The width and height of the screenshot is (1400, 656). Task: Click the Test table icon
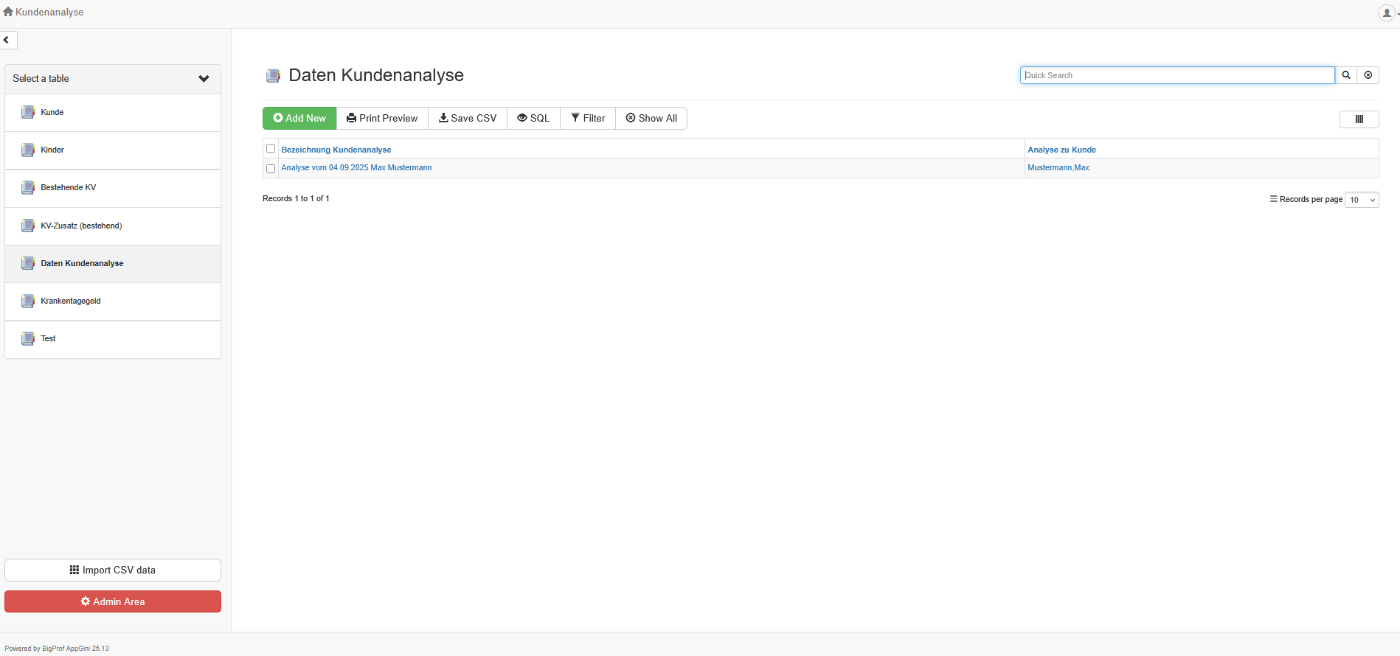click(28, 339)
